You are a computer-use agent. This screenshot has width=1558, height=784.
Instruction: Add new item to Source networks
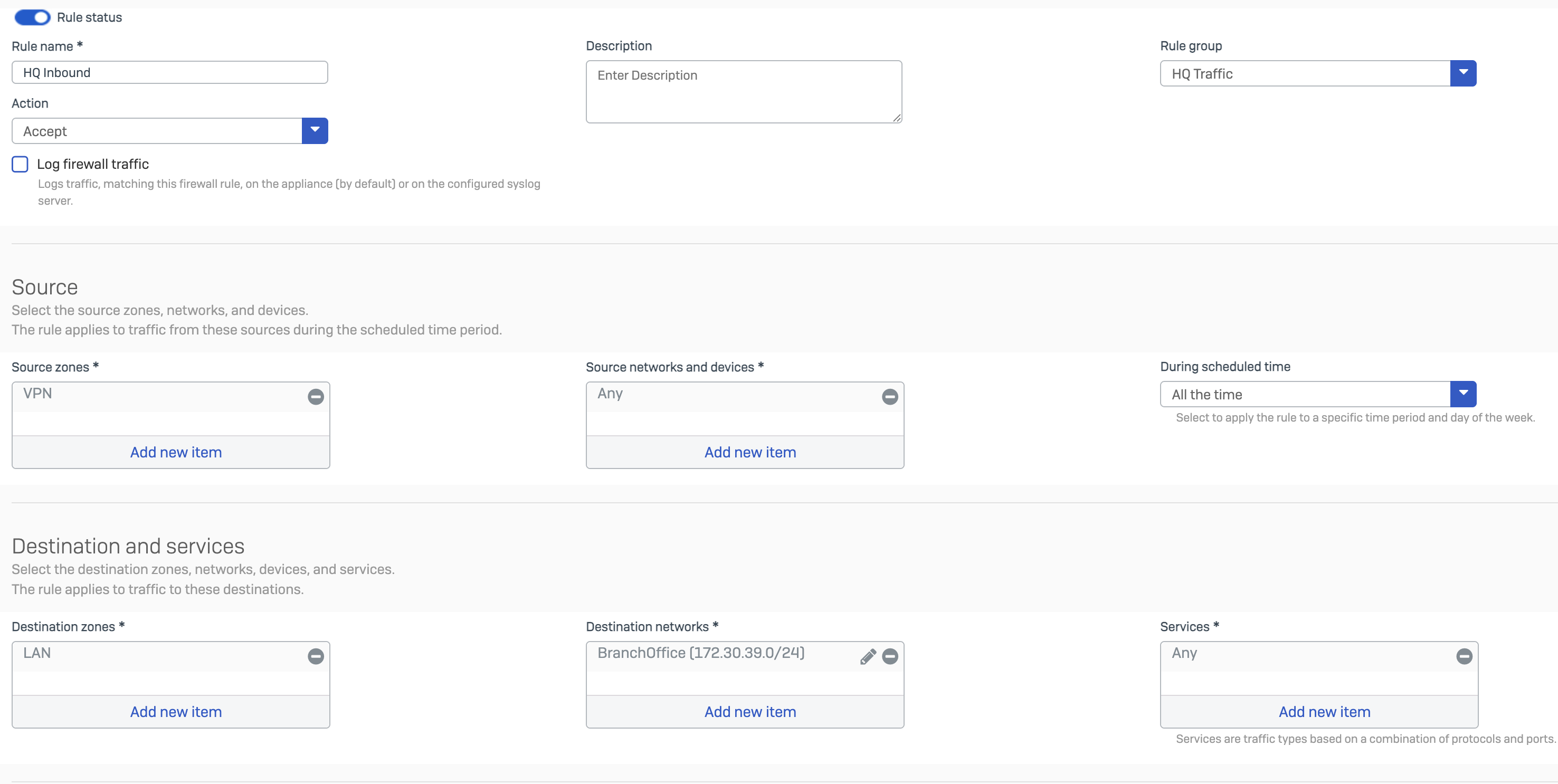pyautogui.click(x=749, y=452)
